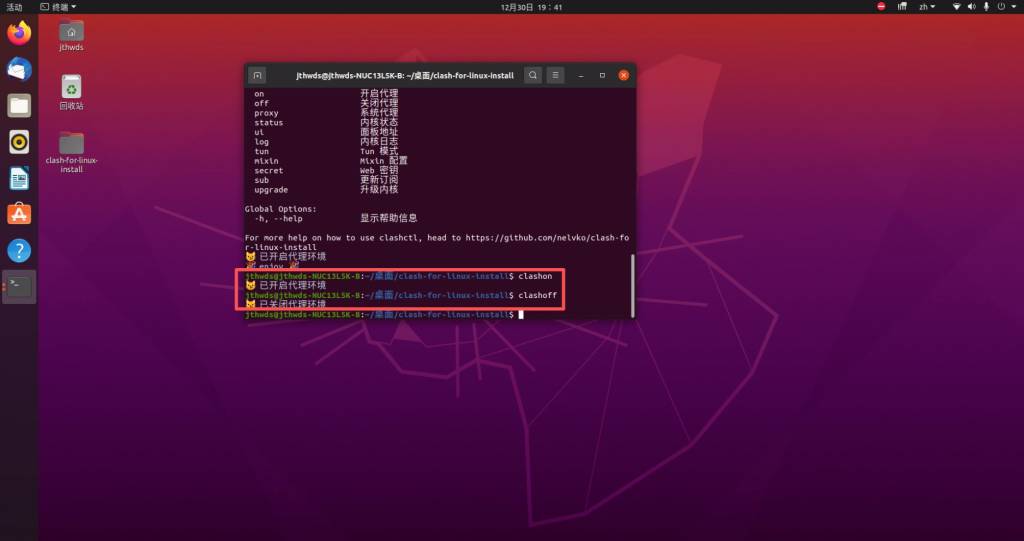
Task: Open LibreOffice Writer from the dock
Action: tap(19, 178)
